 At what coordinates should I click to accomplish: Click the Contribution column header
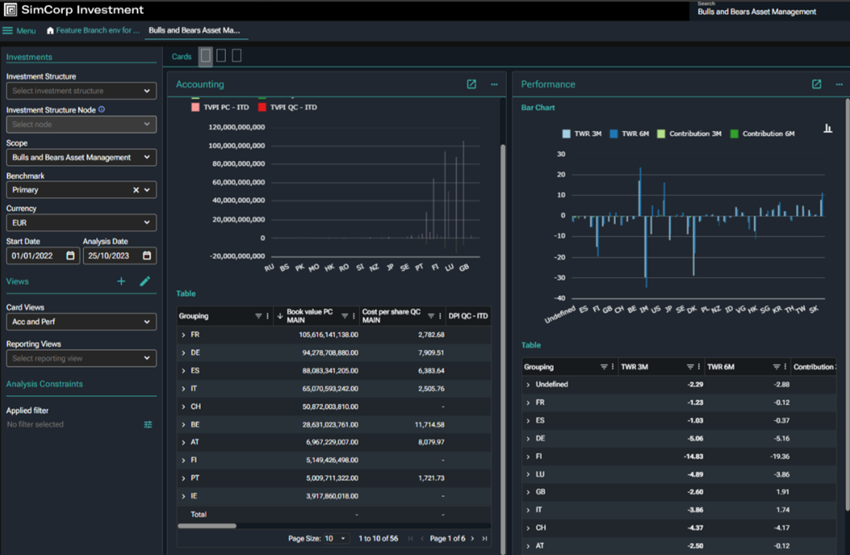point(814,367)
